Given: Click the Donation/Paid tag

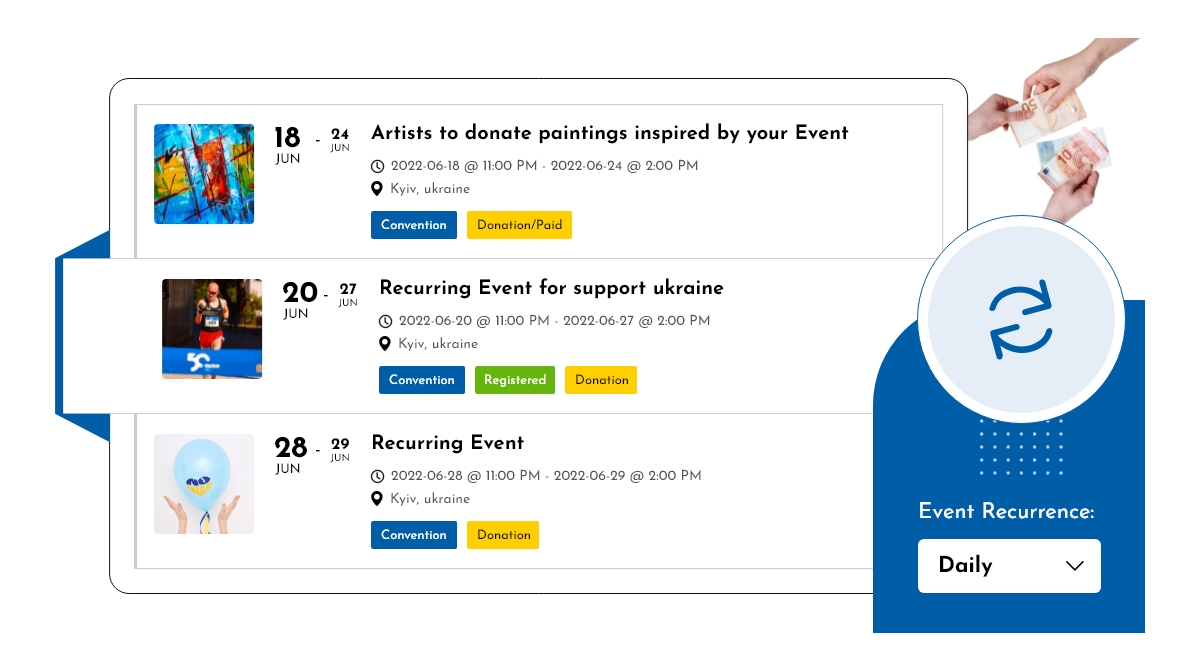Looking at the screenshot, I should 519,225.
